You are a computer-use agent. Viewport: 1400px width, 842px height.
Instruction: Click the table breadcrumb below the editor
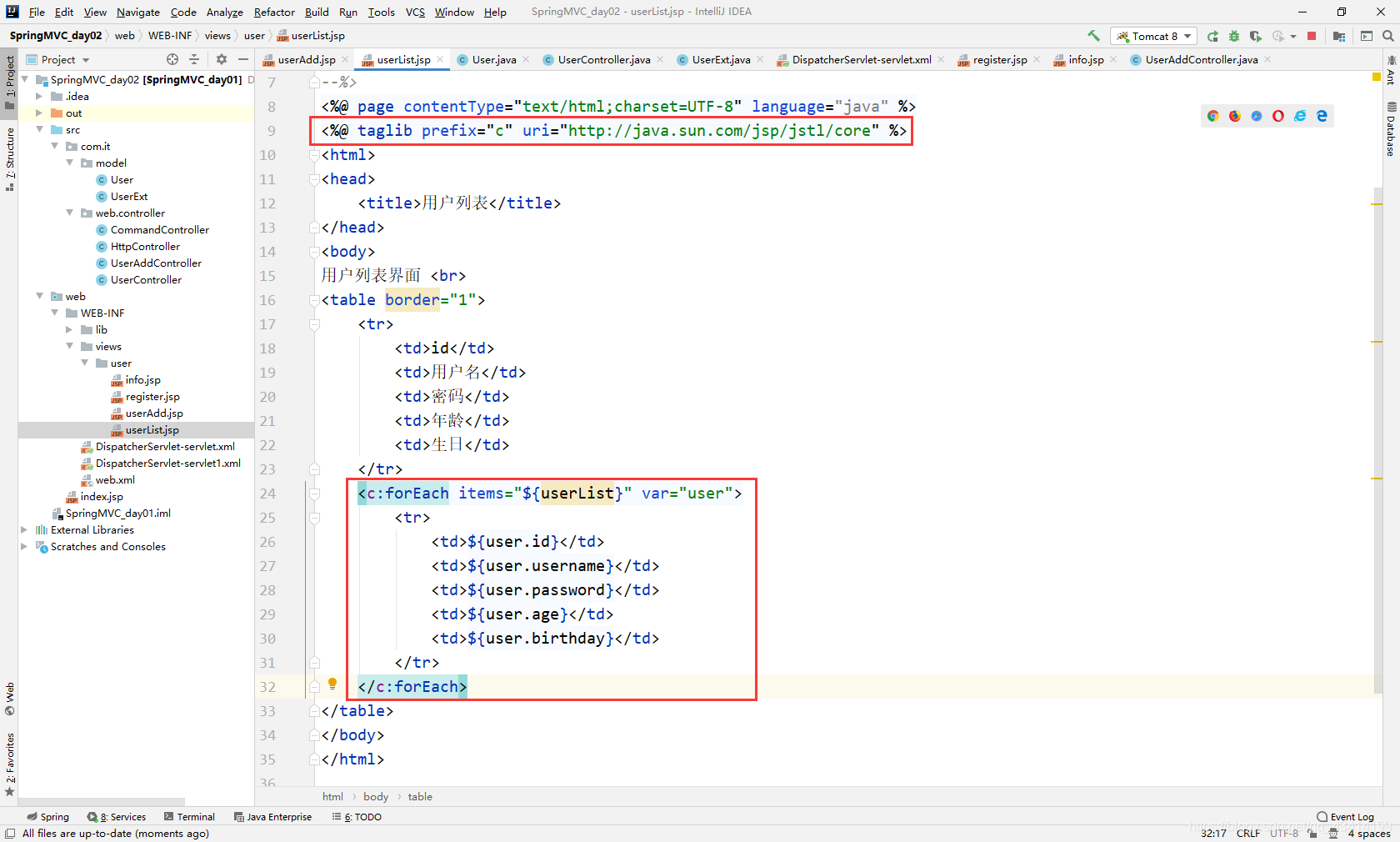pos(420,797)
